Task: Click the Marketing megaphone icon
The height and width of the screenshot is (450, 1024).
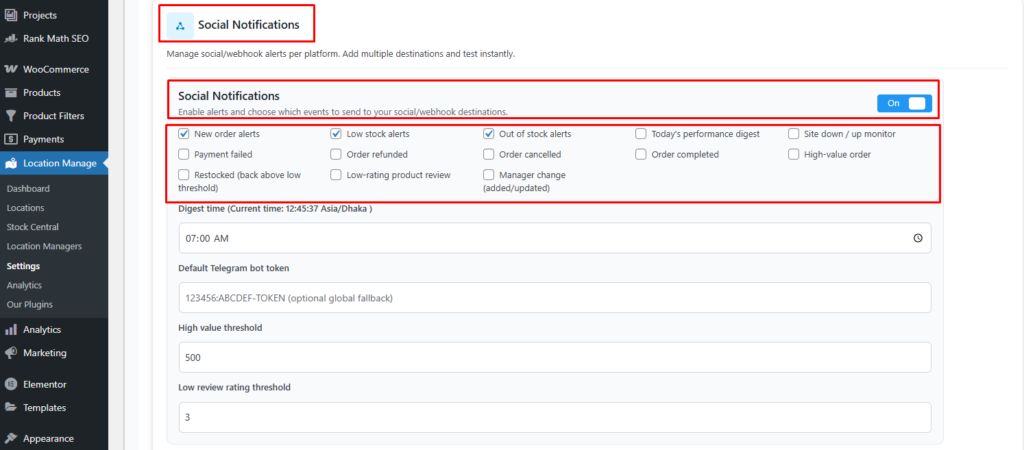Action: click(11, 353)
